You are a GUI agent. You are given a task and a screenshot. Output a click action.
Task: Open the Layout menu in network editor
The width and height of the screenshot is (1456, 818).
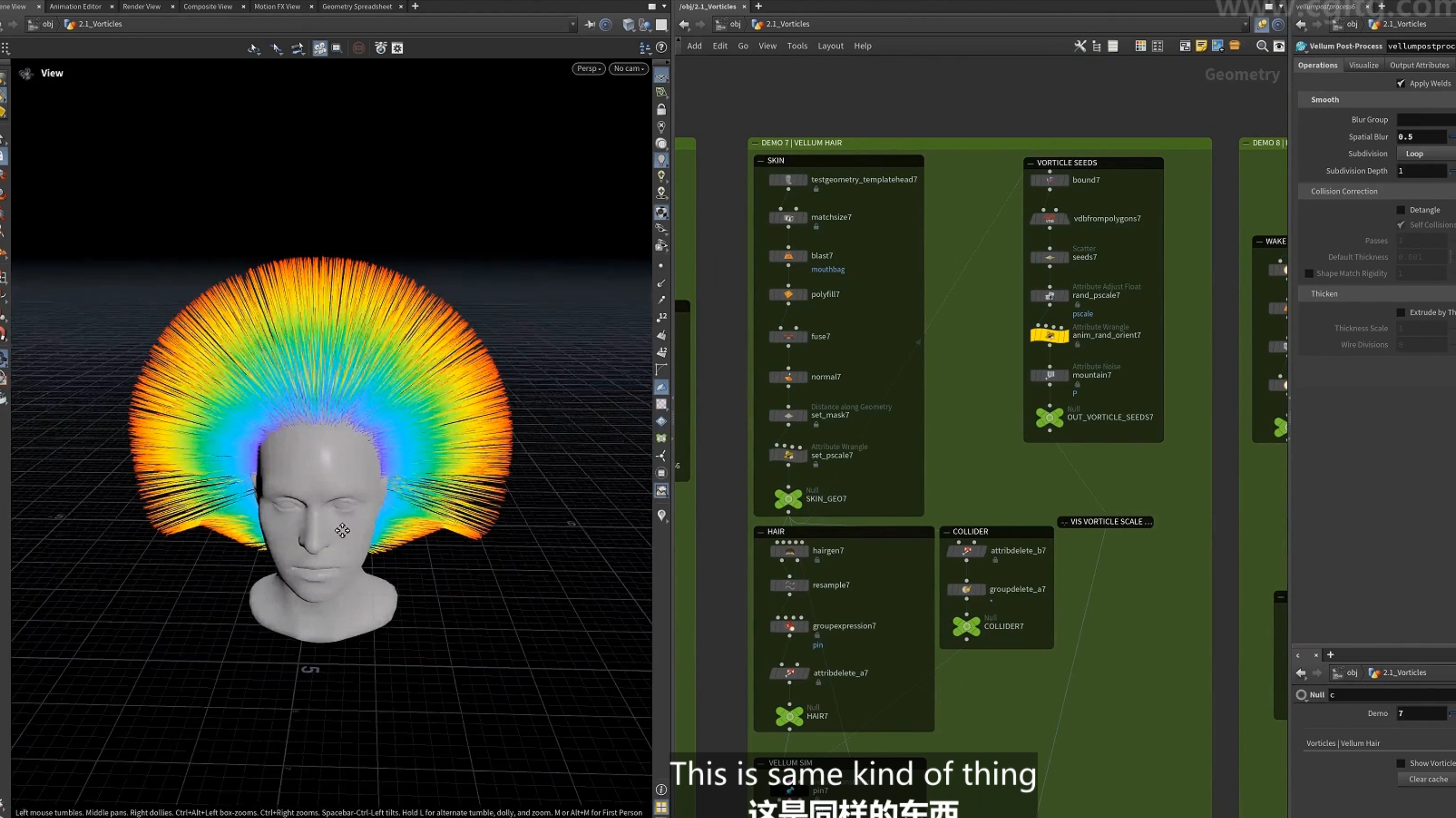(830, 47)
